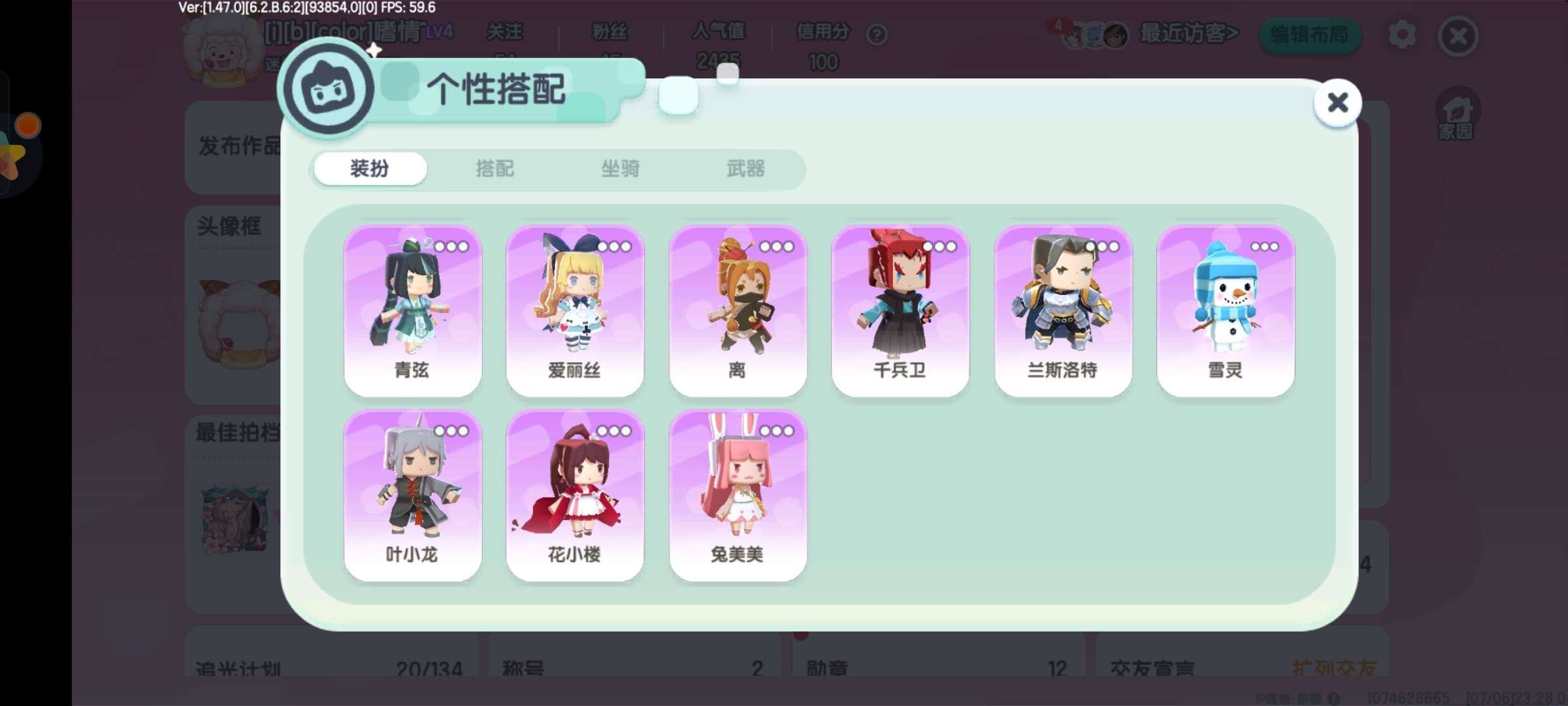Open the 武器 tab

tap(745, 169)
